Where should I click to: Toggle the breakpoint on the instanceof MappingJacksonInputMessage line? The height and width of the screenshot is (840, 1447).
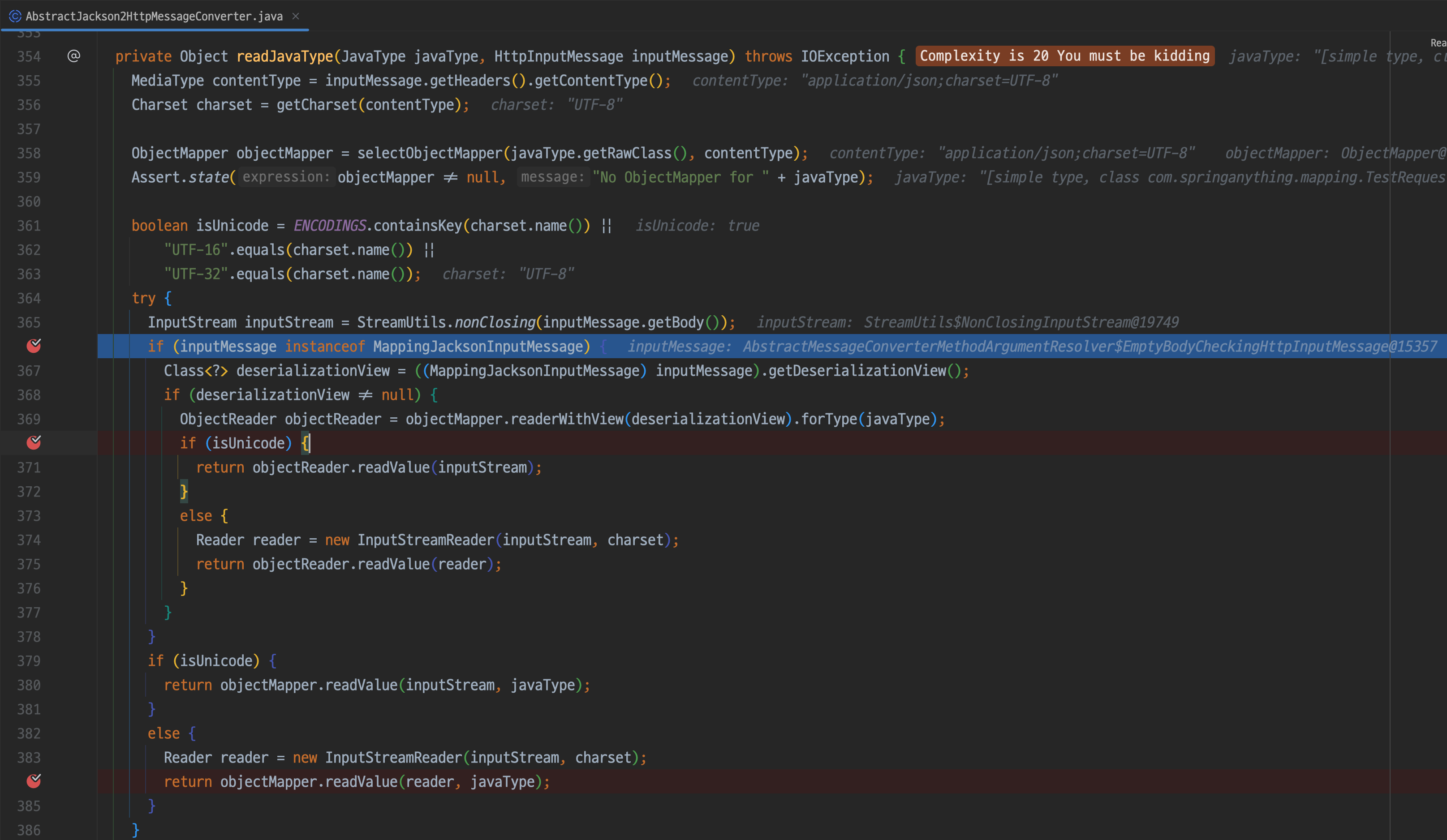pos(34,345)
